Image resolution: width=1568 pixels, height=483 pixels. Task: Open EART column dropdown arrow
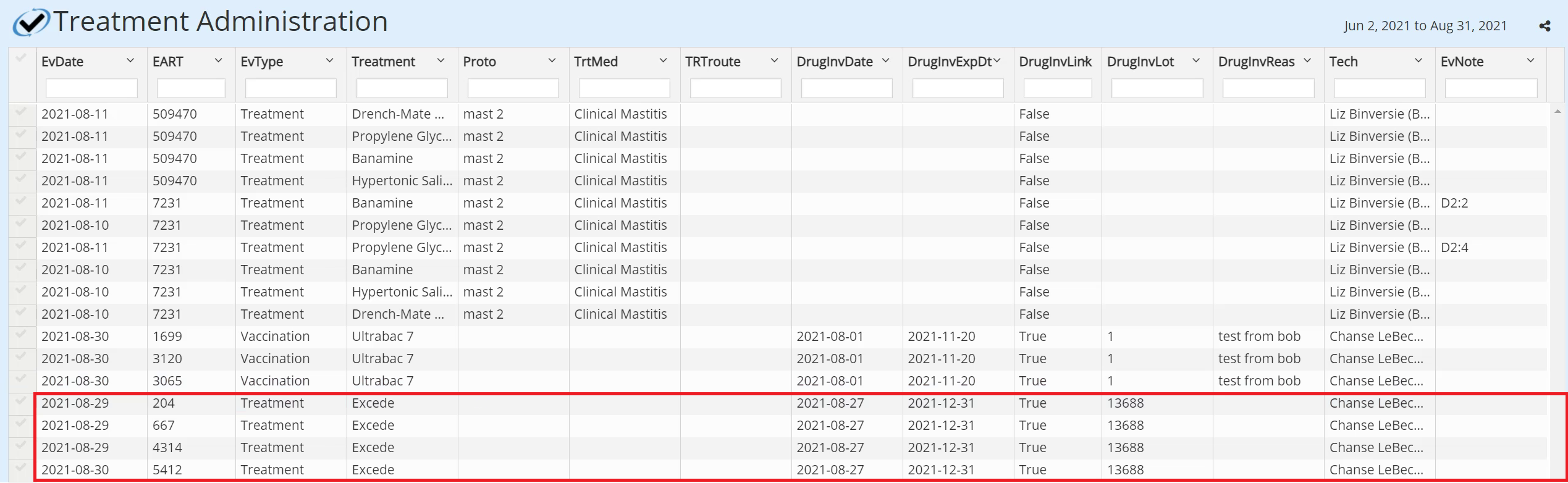tap(218, 61)
